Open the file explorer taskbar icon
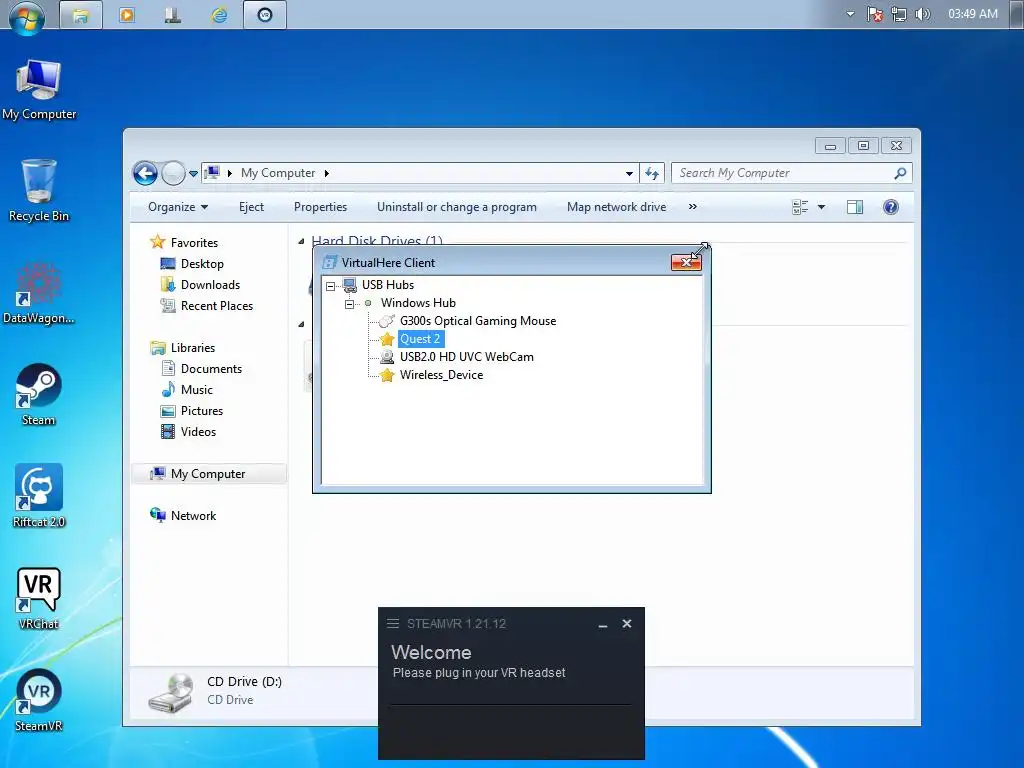Screen dimensions: 1024x768 (81, 15)
